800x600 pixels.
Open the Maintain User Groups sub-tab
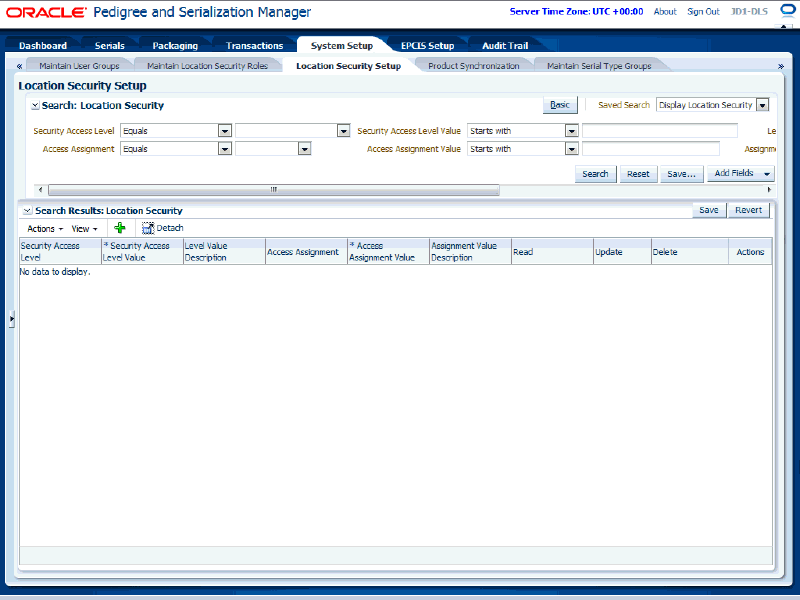coord(79,66)
